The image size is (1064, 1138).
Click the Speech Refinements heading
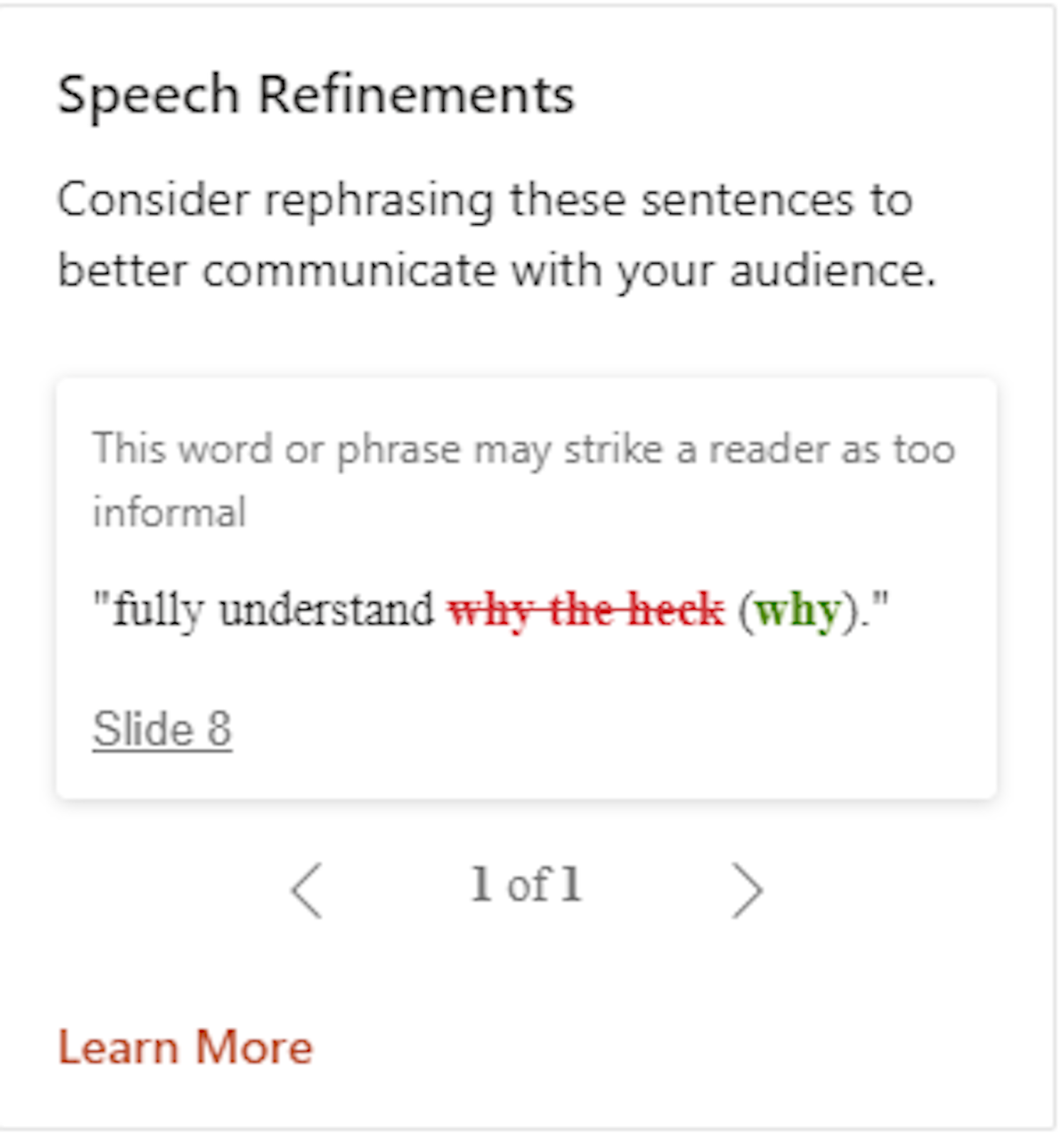click(316, 95)
